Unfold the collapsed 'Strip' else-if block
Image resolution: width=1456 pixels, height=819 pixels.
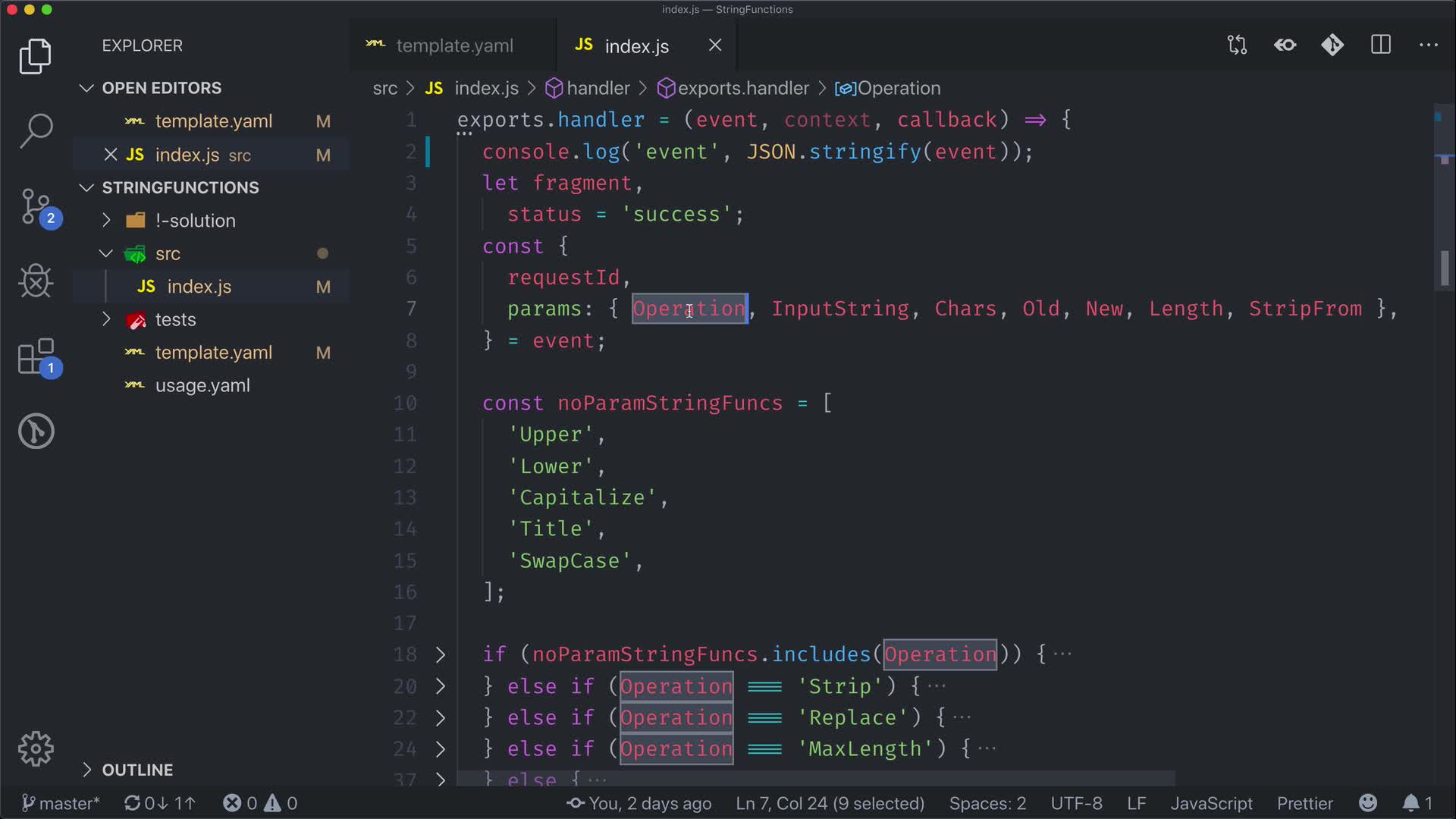(x=441, y=686)
